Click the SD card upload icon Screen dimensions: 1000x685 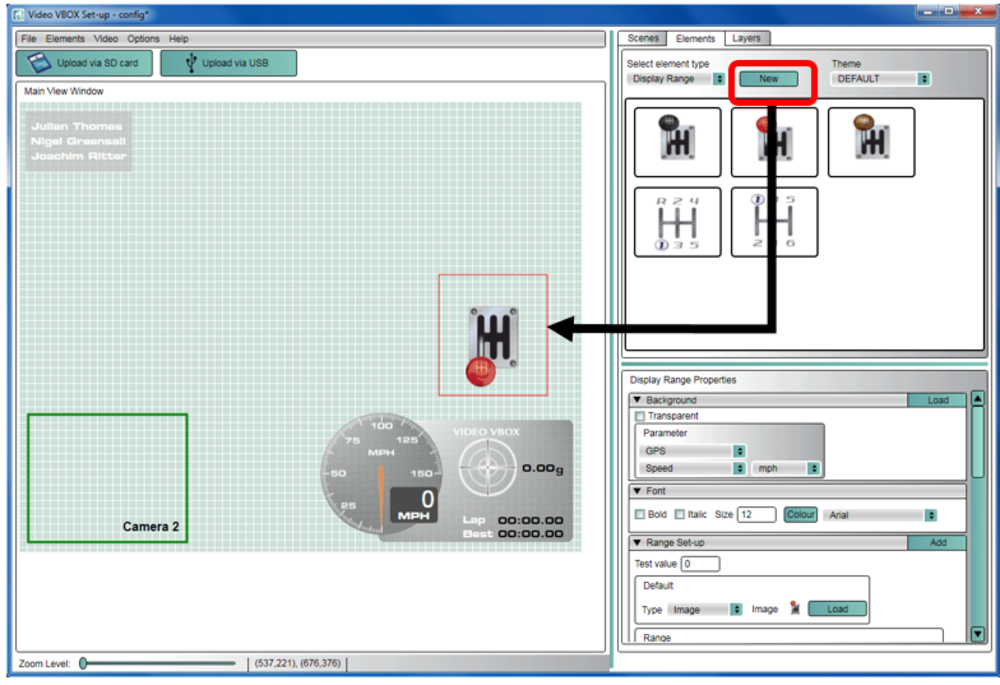(38, 63)
